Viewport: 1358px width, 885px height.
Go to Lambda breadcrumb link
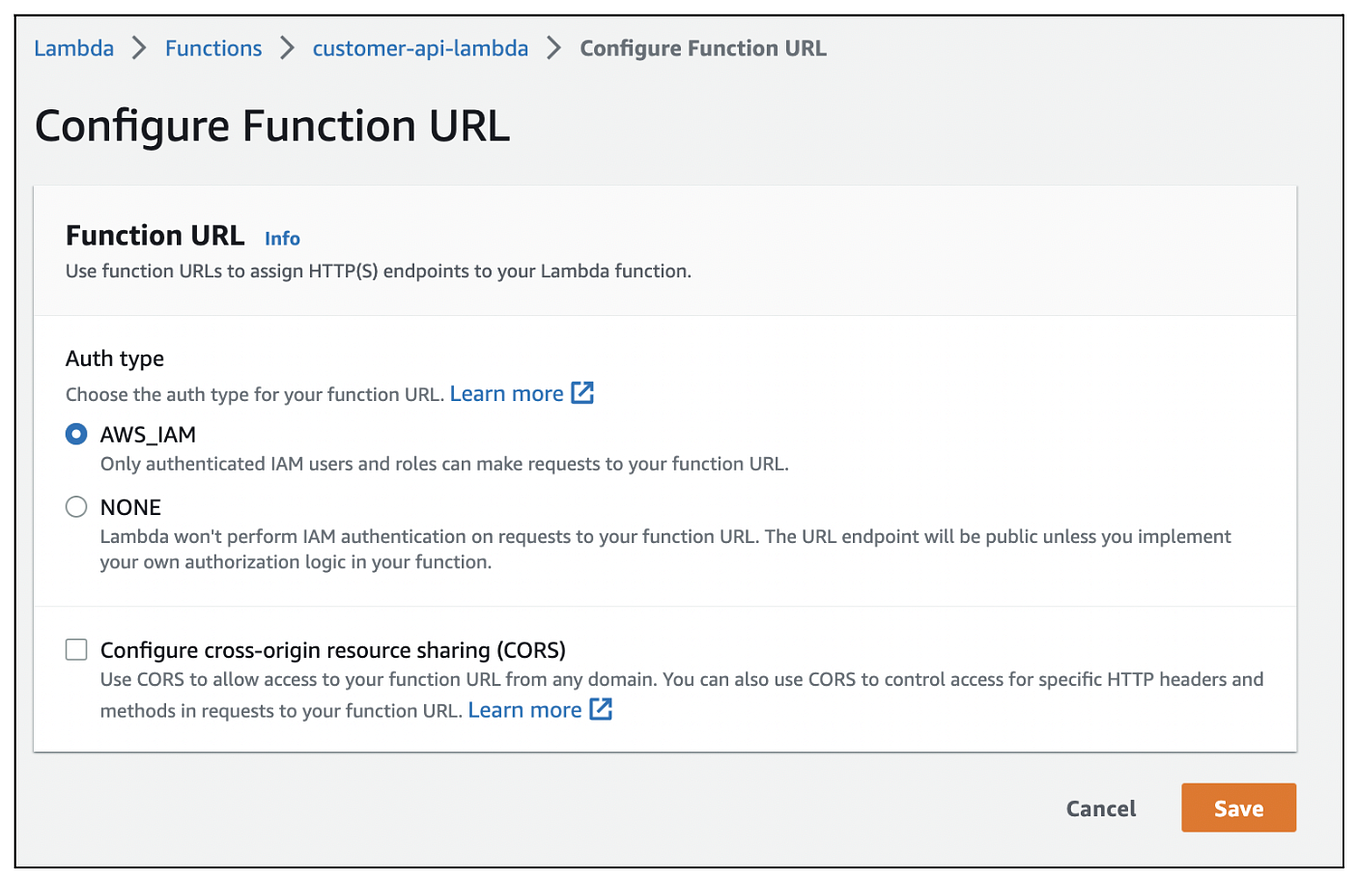74,48
